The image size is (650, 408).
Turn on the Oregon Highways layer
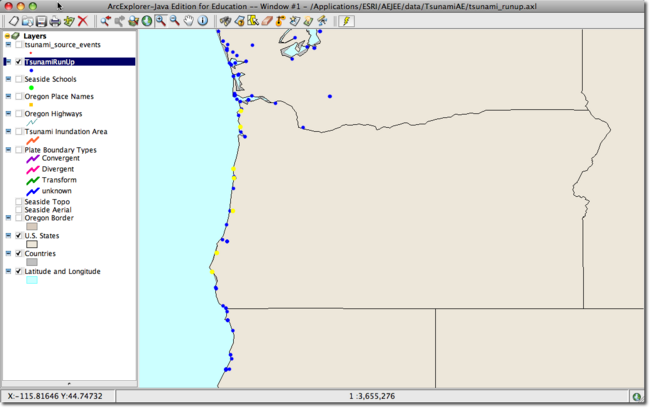pyautogui.click(x=19, y=114)
